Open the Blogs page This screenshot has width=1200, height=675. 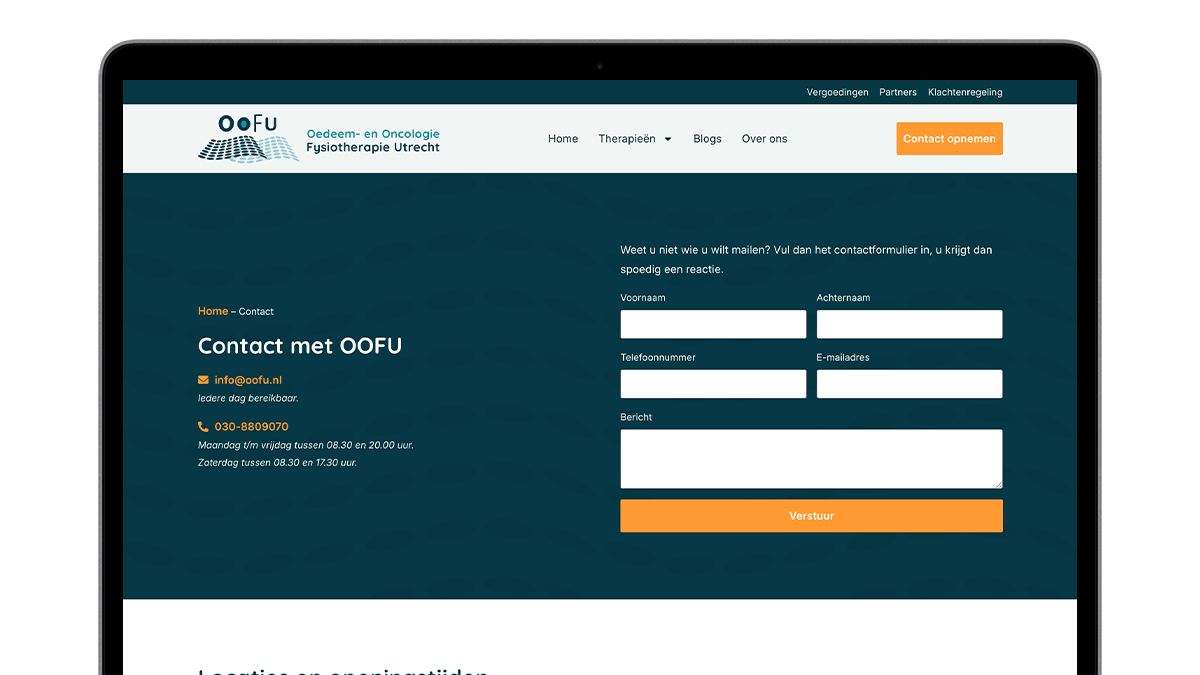click(x=707, y=139)
